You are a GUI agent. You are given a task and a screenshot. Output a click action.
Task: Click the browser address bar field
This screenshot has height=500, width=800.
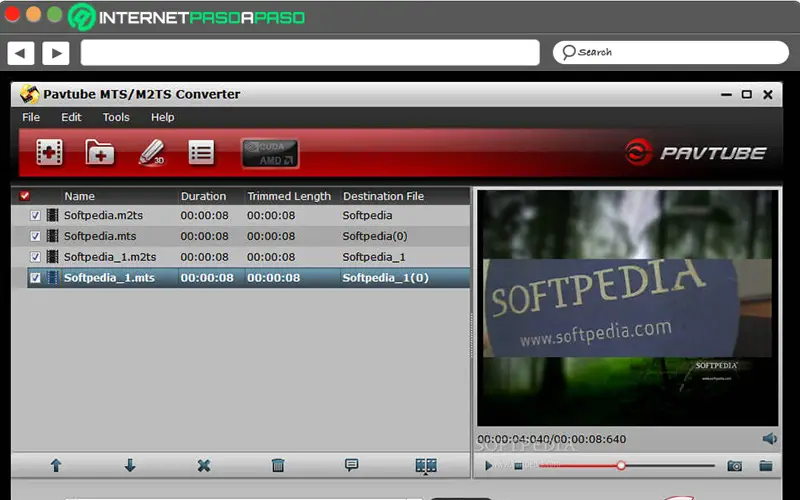coord(310,53)
